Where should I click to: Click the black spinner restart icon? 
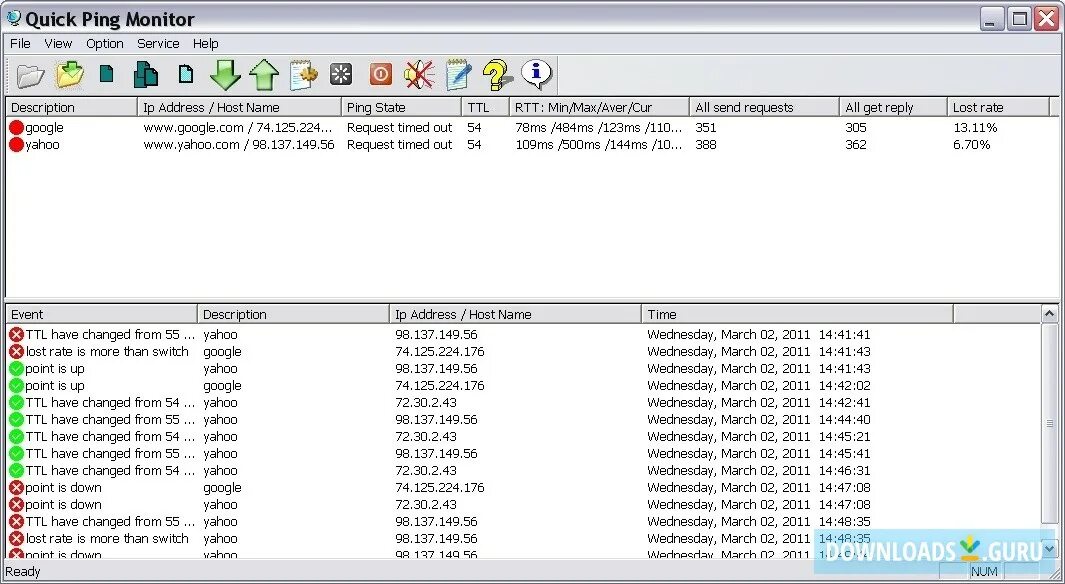pyautogui.click(x=341, y=74)
